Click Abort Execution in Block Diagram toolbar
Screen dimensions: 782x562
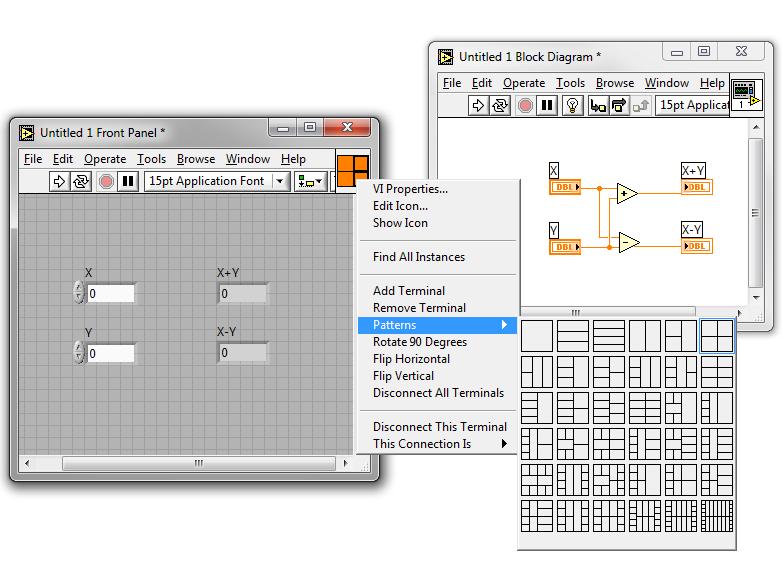point(525,105)
